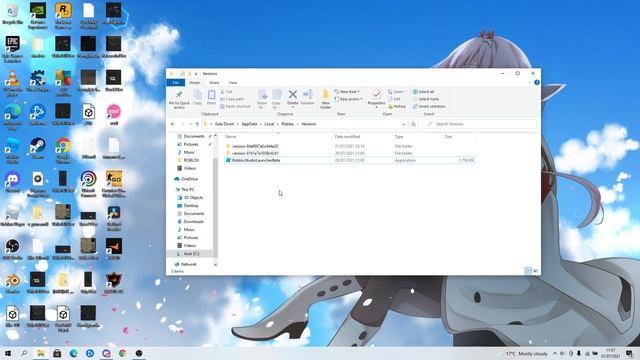Image resolution: width=640 pixels, height=360 pixels.
Task: Open the File menu tab
Action: point(176,82)
